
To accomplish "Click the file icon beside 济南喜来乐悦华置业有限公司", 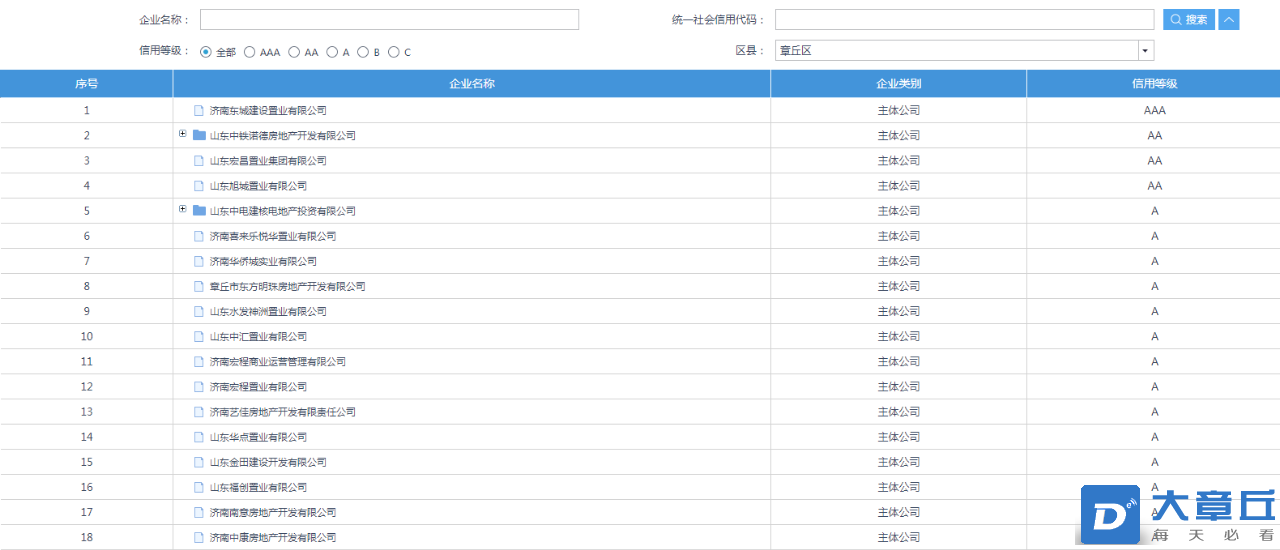I will (x=199, y=237).
